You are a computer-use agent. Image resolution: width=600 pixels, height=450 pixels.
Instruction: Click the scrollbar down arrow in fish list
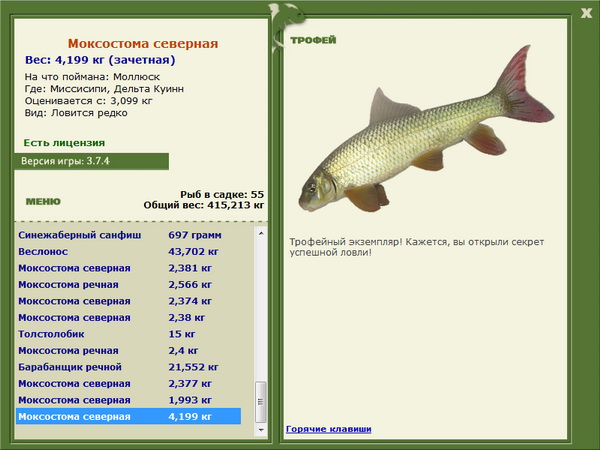261,430
